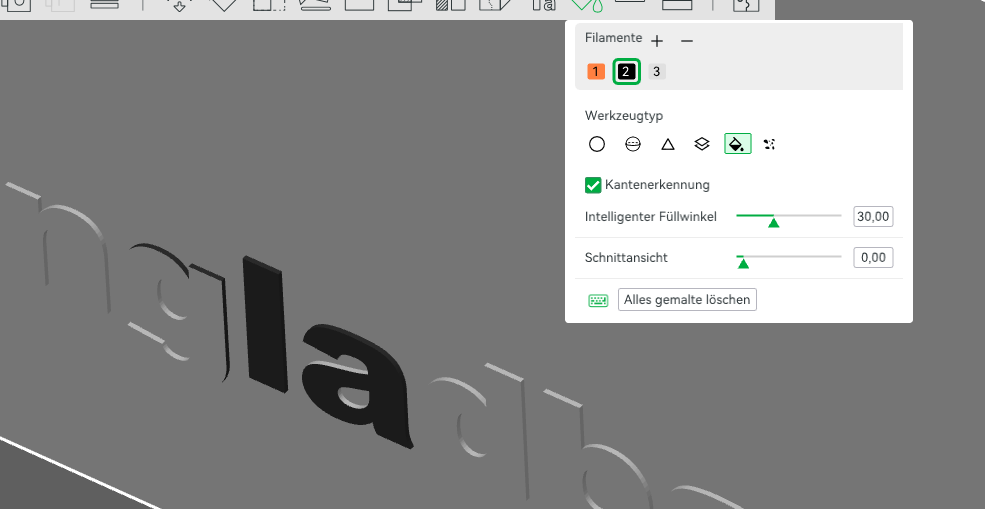
Task: Select orange filament 1 swatch
Action: click(x=596, y=72)
